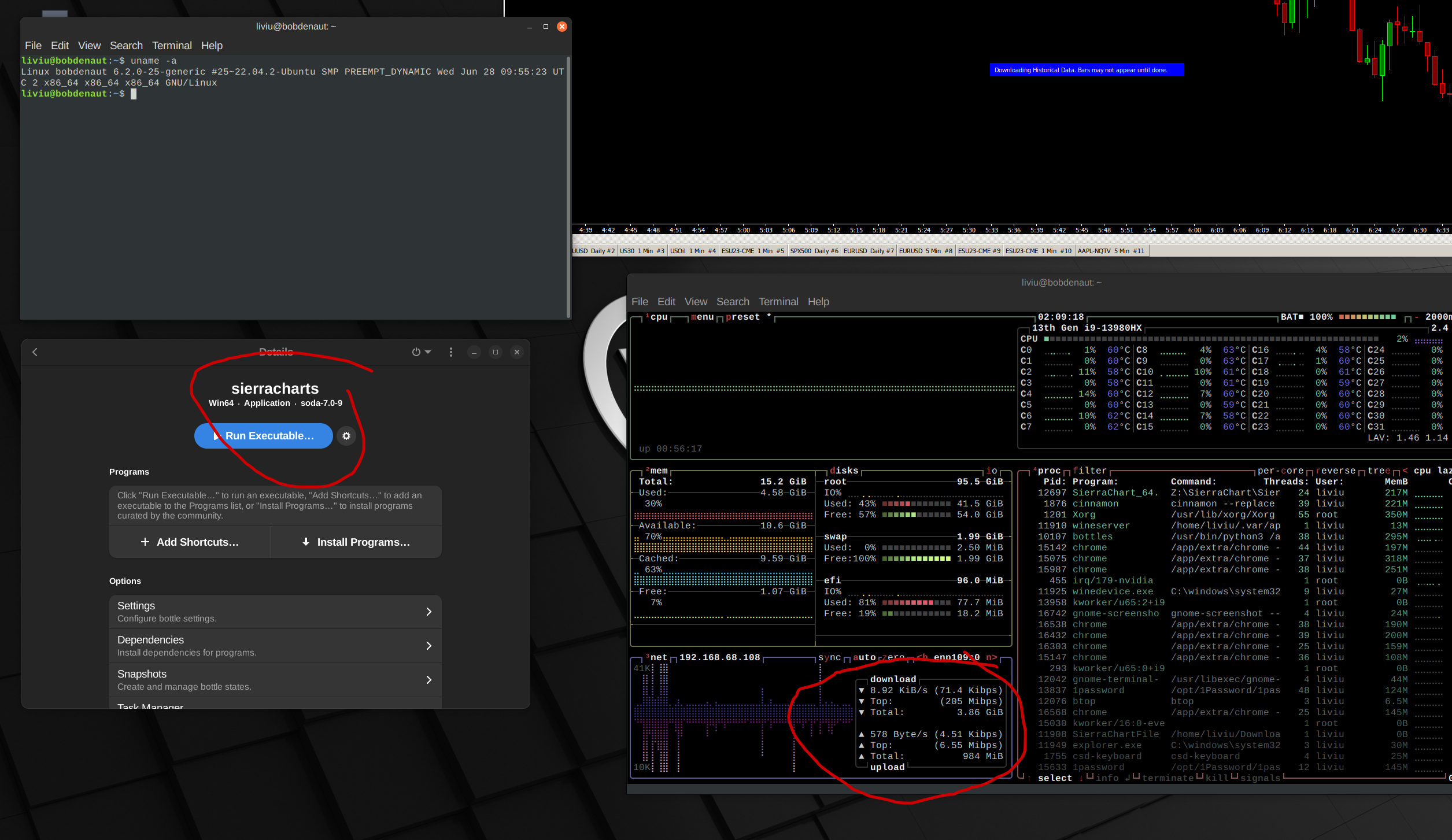The width and height of the screenshot is (1452, 840).
Task: Open Search menu in the uname terminal
Action: [126, 46]
